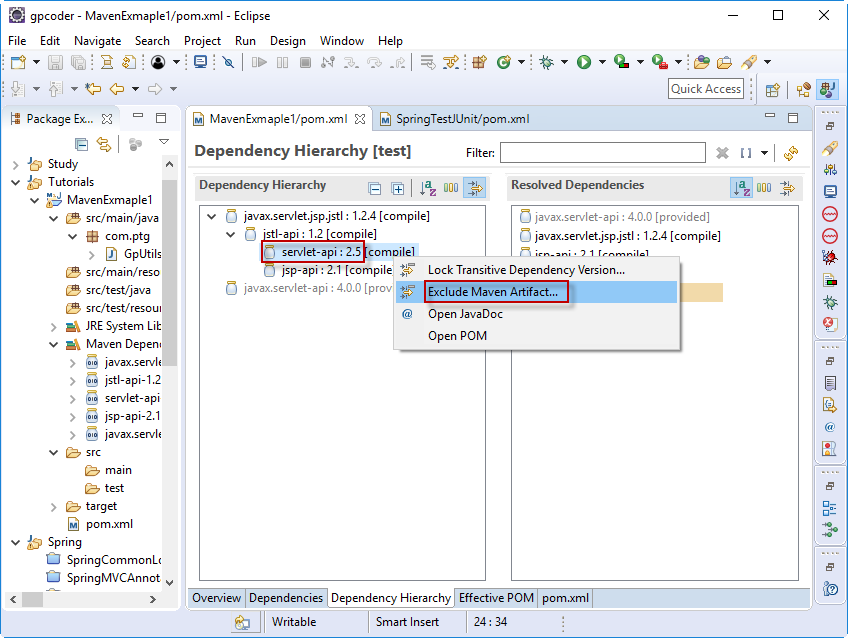848x638 pixels.
Task: Select Open POM from the context menu
Action: click(458, 336)
